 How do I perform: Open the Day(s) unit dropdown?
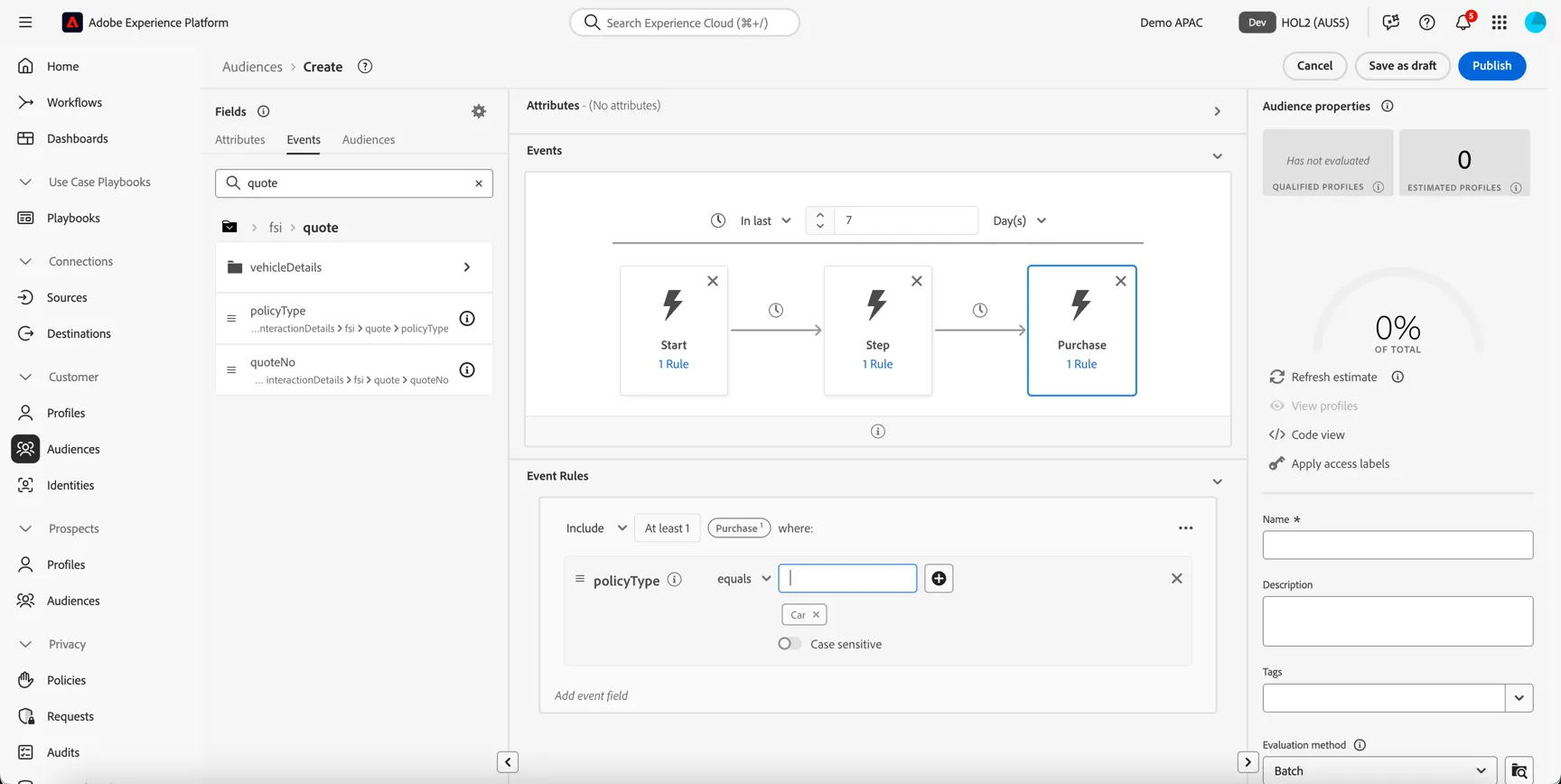click(x=1020, y=220)
